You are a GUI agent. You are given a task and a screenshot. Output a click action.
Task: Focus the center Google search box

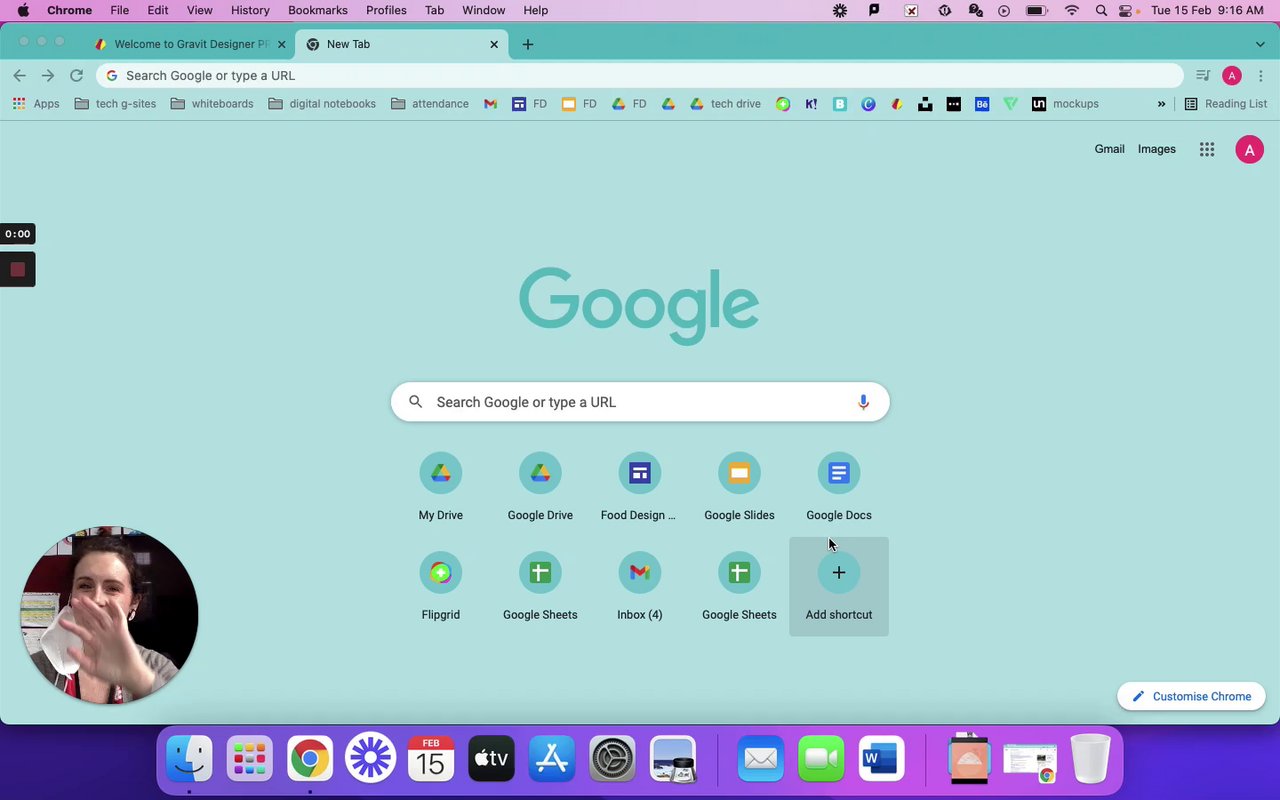click(x=640, y=402)
